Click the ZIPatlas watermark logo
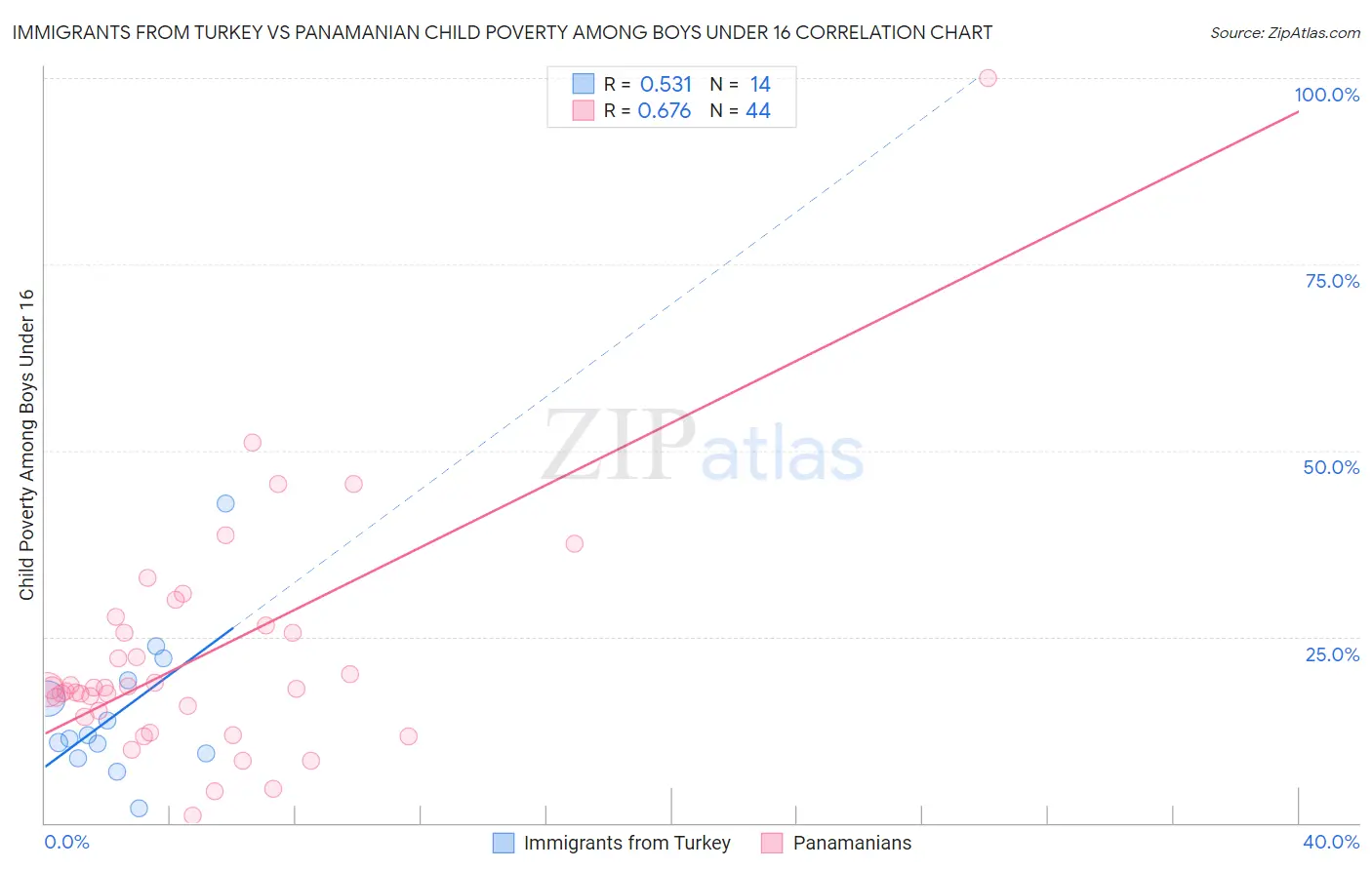This screenshot has height=870, width=1372. click(703, 447)
